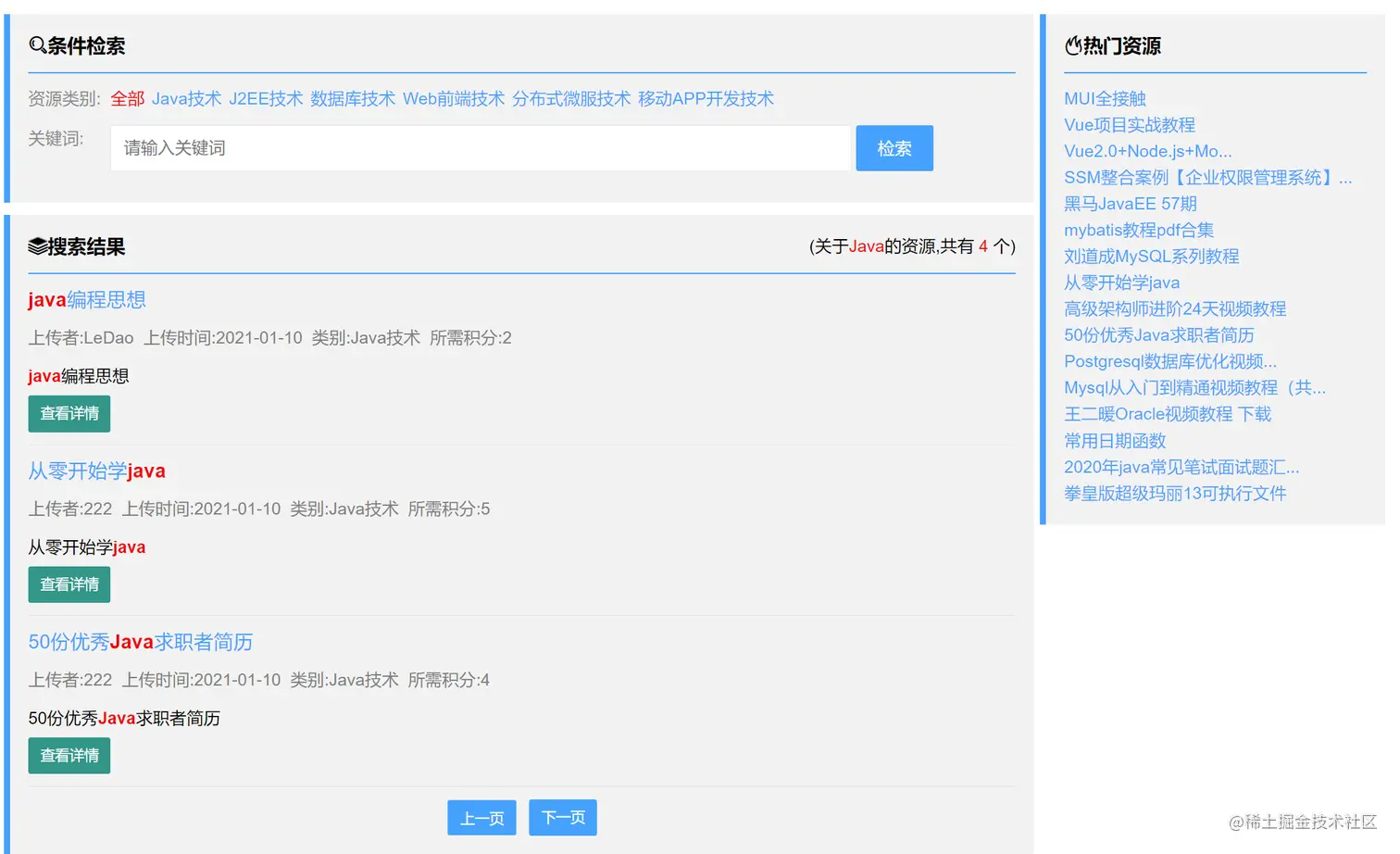Click the flame icon beside 热门资源
The width and height of the screenshot is (1400, 854).
(x=1073, y=45)
